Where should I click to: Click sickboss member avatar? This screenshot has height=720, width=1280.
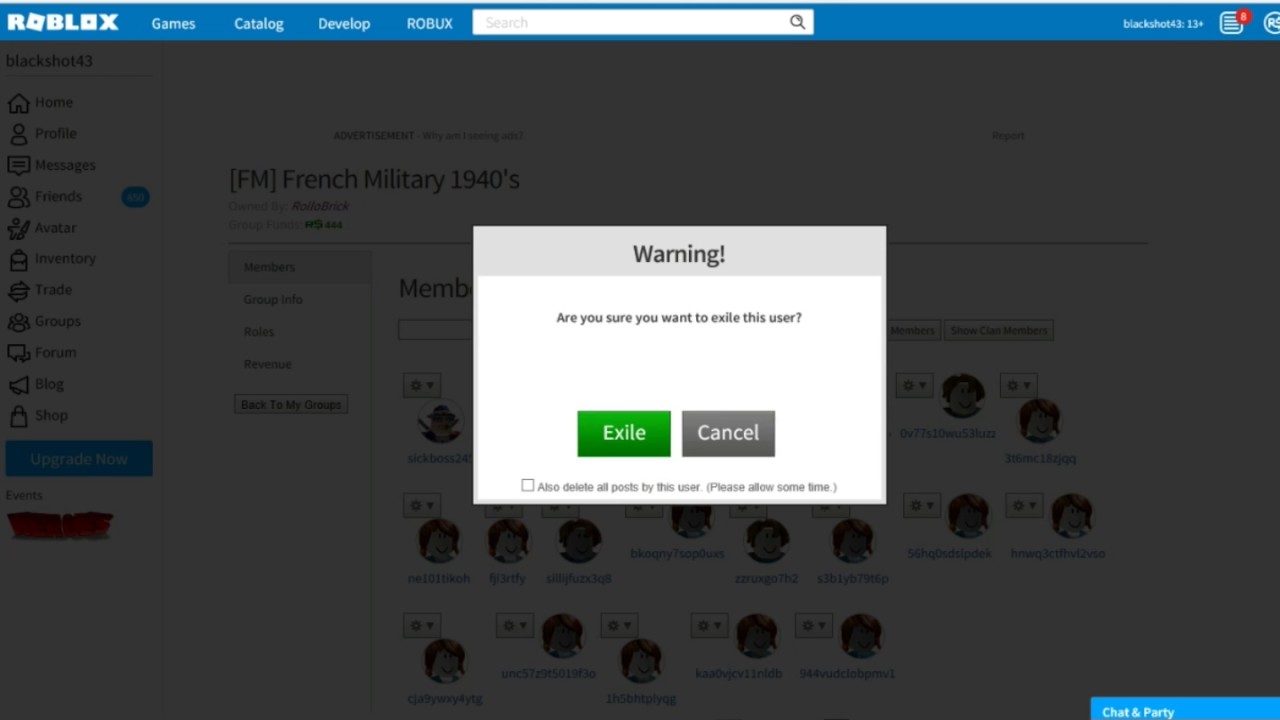(x=441, y=420)
